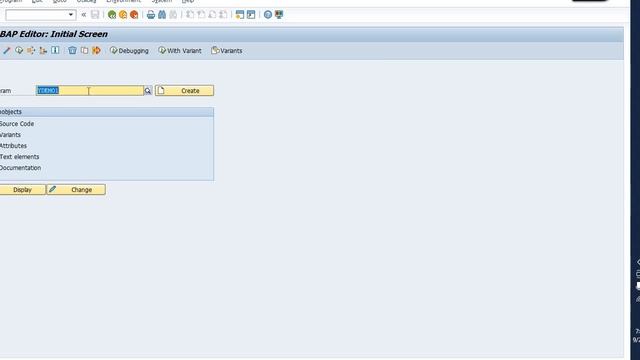640x360 pixels.
Task: Click the Generate Shortcut icon
Action: tap(251, 15)
